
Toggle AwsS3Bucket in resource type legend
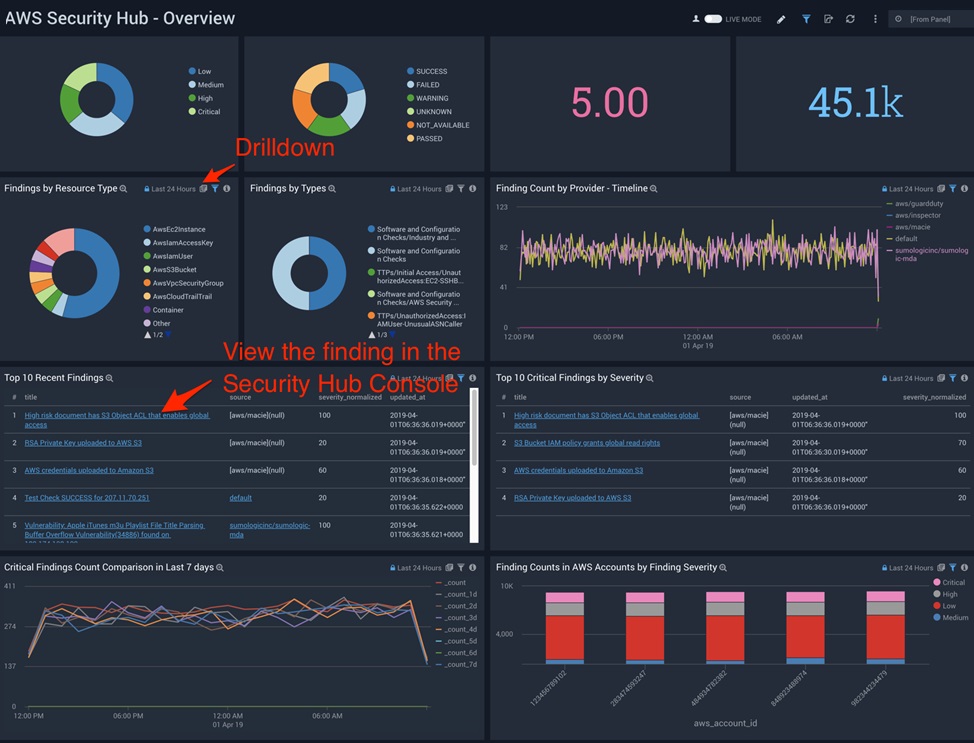click(x=170, y=270)
